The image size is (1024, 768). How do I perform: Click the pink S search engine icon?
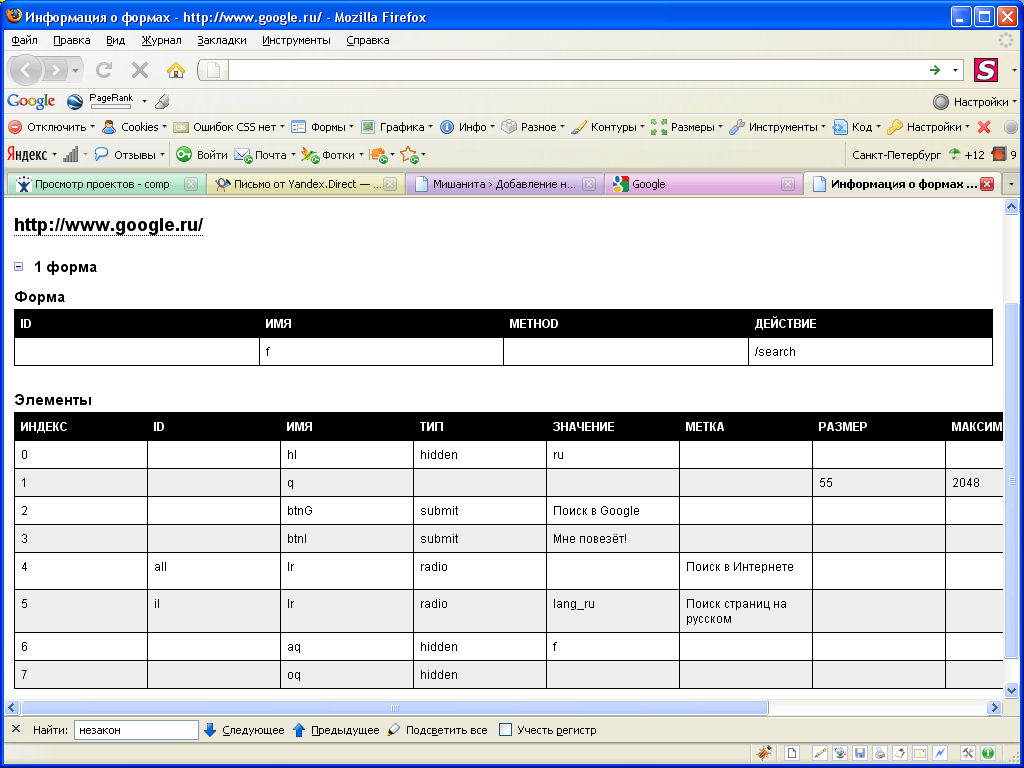[x=985, y=70]
